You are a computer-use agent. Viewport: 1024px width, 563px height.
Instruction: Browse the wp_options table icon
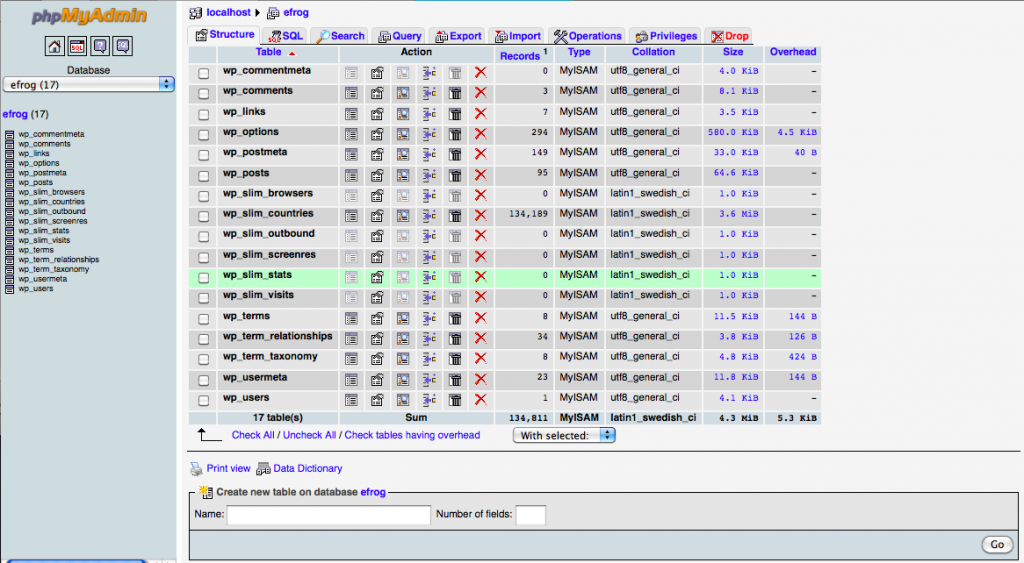351,134
